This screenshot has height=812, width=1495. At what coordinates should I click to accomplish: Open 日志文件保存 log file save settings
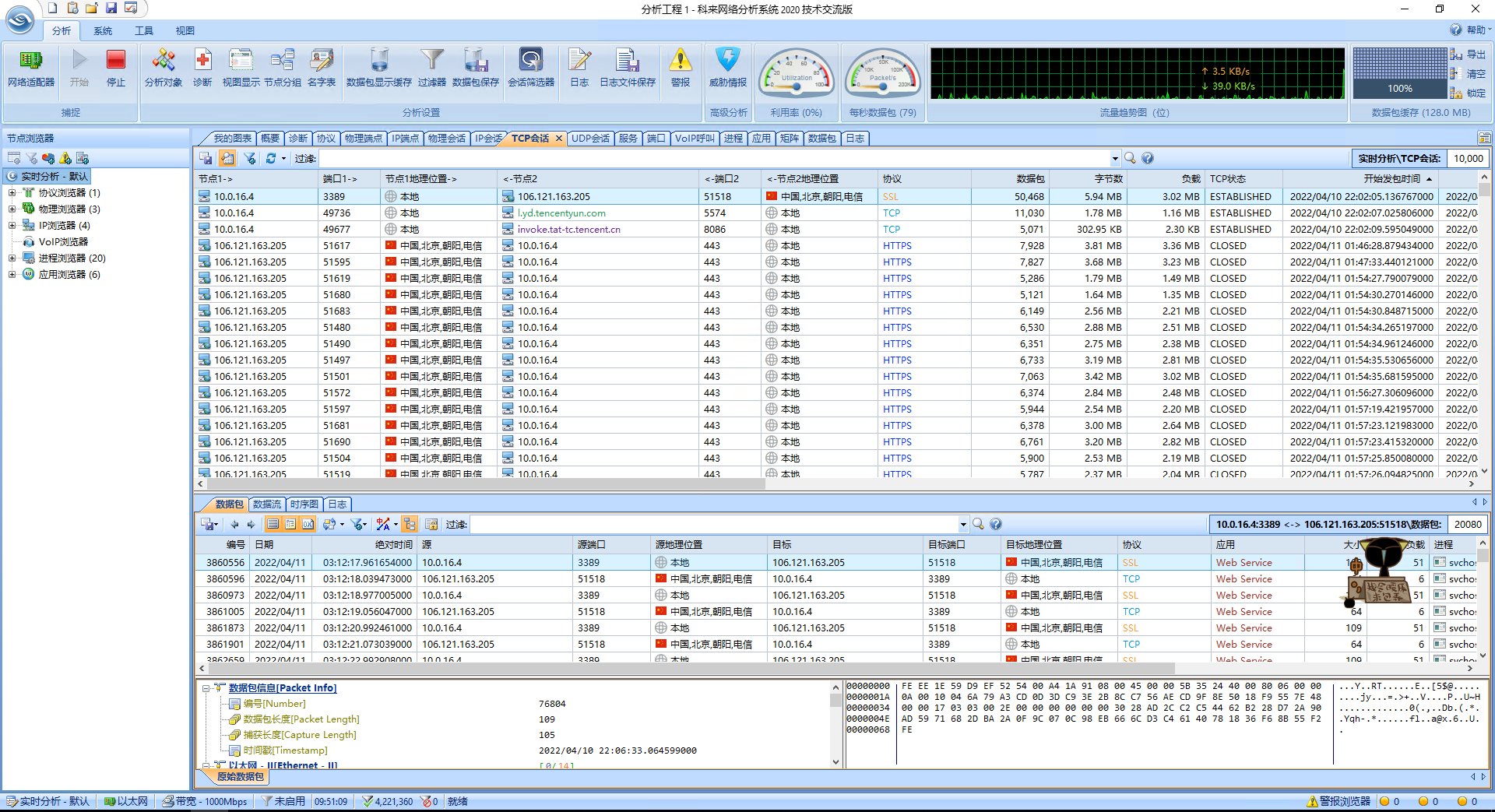point(628,68)
